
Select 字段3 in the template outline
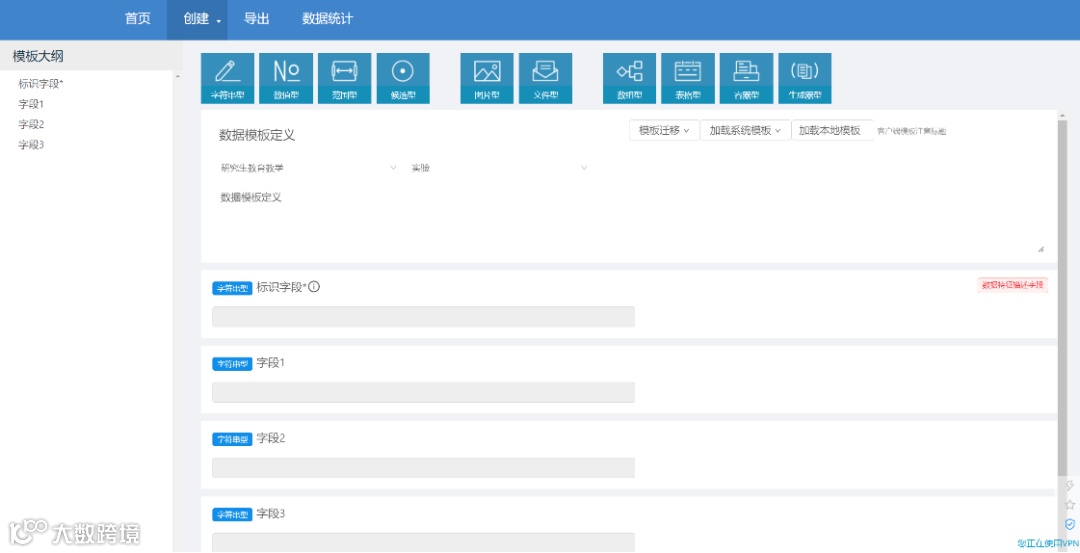click(x=31, y=145)
